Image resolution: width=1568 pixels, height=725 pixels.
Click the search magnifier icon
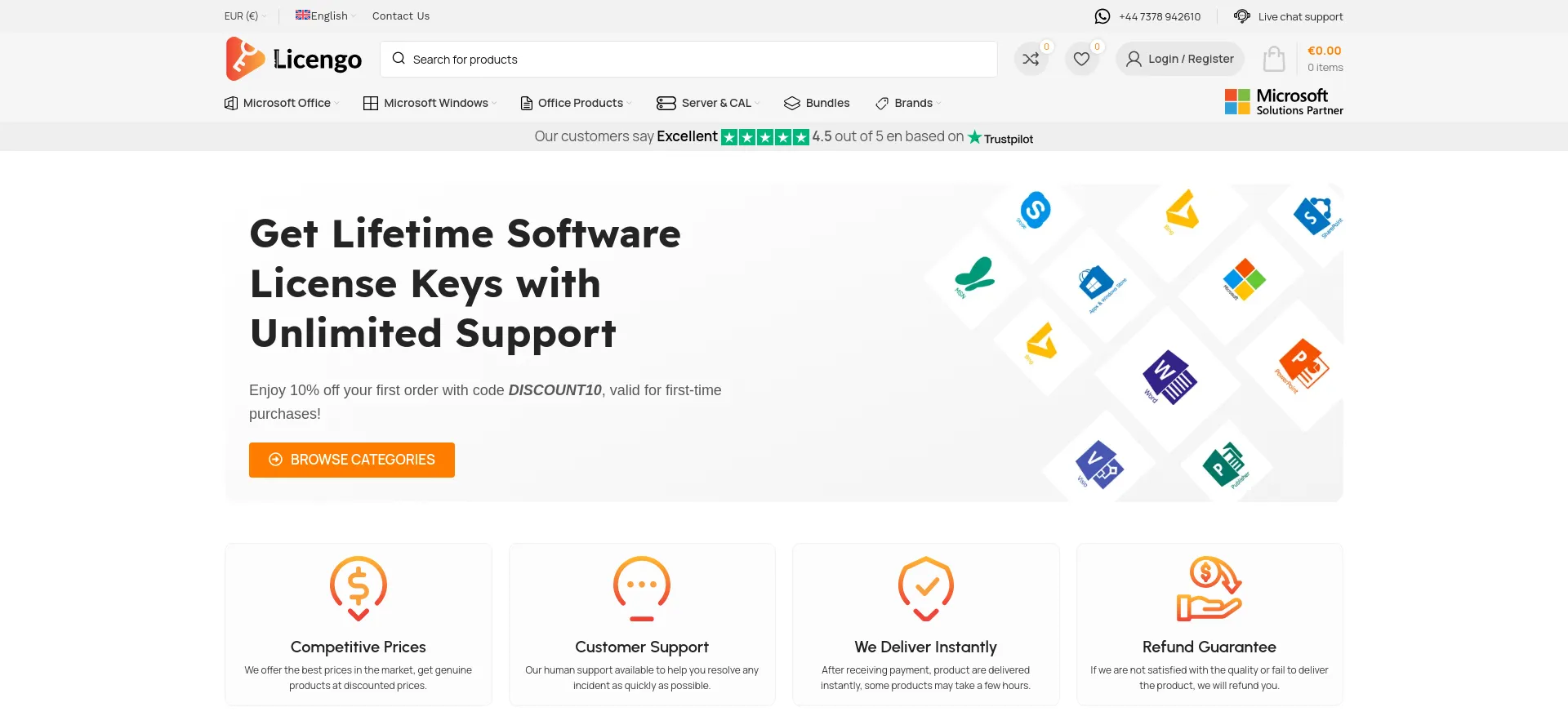pyautogui.click(x=399, y=59)
